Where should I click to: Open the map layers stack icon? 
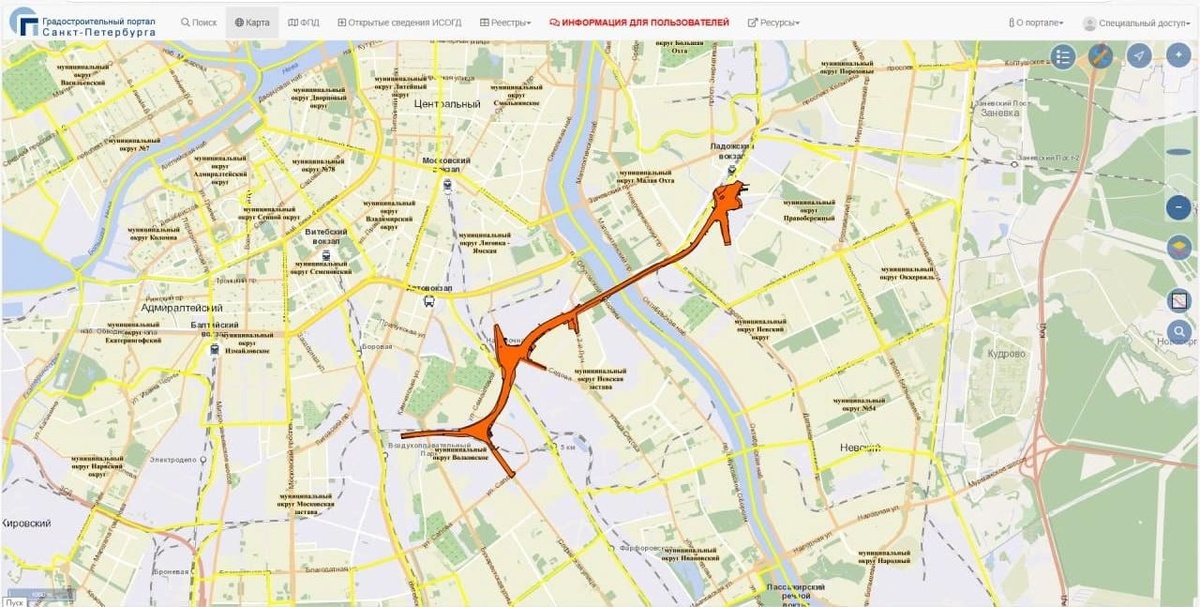tap(1179, 247)
